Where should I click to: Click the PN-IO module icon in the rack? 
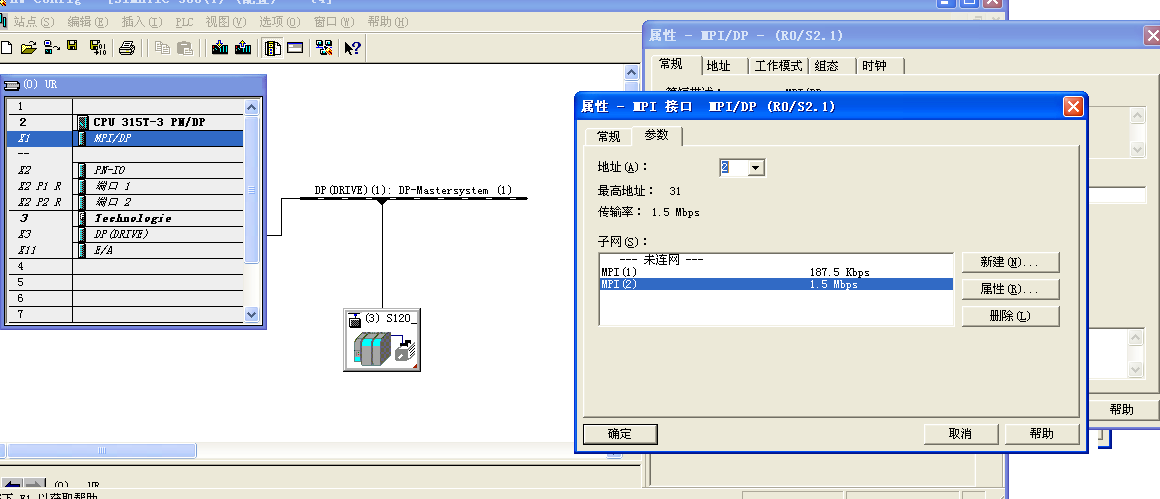tap(83, 170)
